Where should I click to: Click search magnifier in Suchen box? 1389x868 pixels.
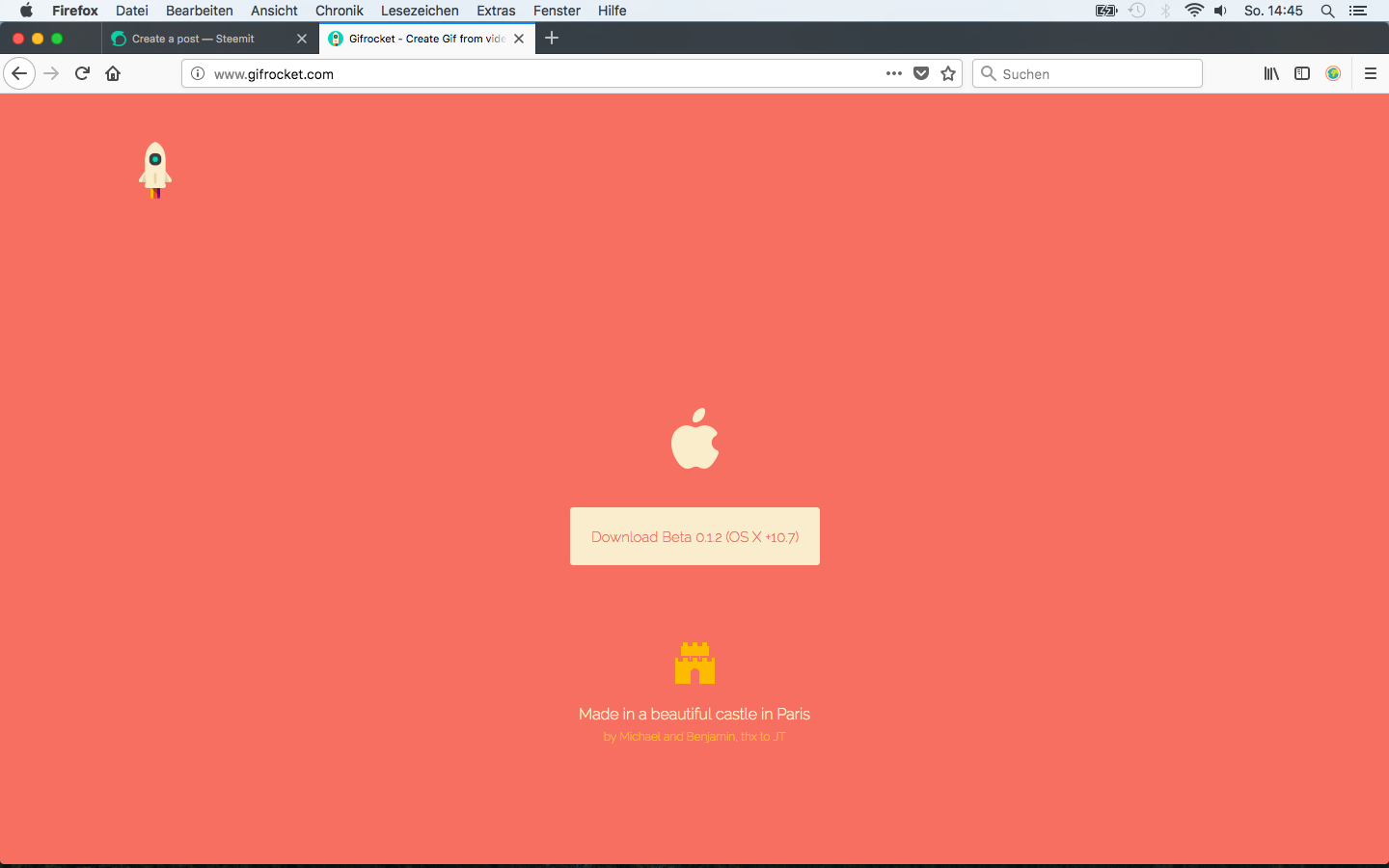988,73
